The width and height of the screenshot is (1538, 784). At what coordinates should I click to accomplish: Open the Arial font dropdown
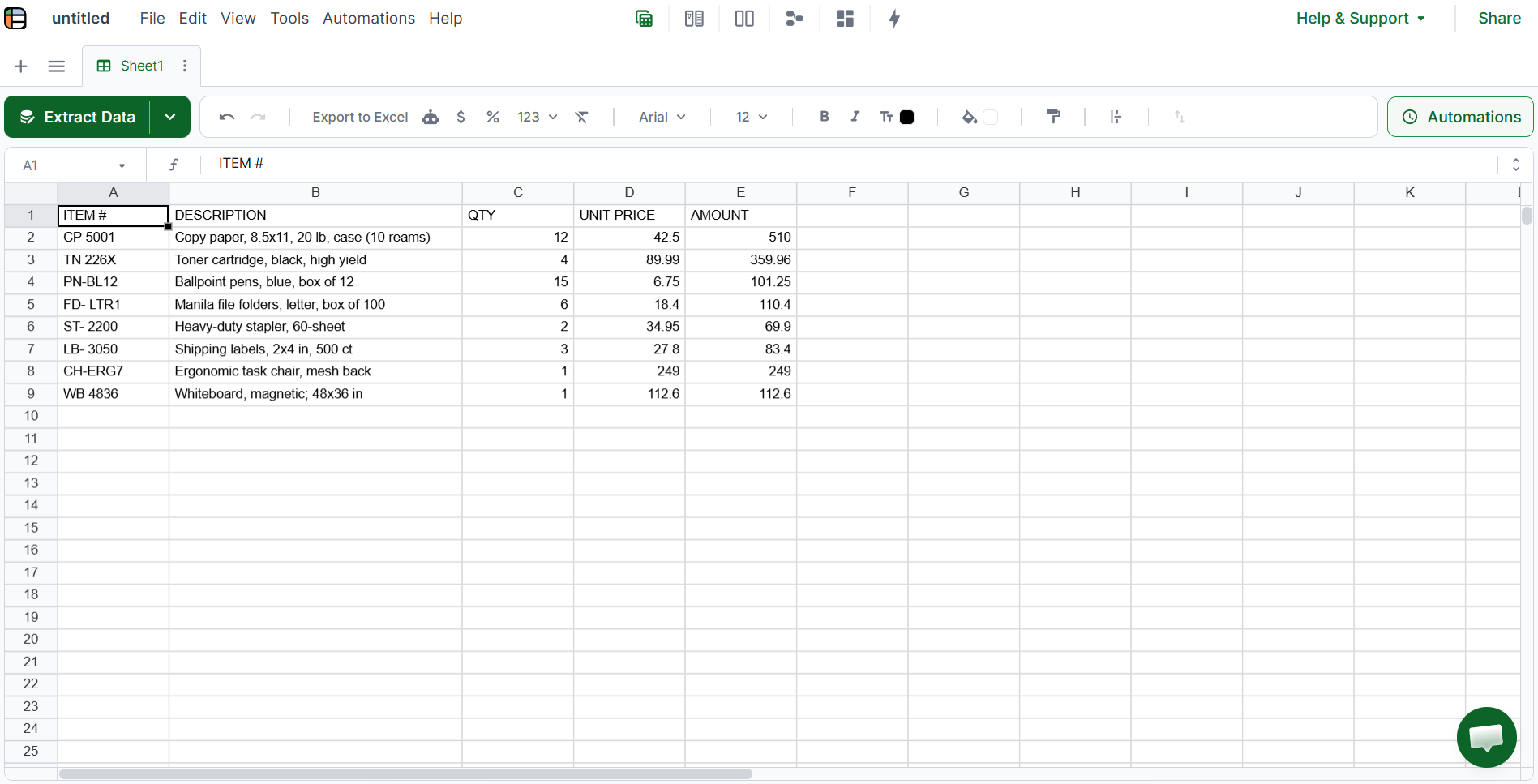[x=662, y=117]
